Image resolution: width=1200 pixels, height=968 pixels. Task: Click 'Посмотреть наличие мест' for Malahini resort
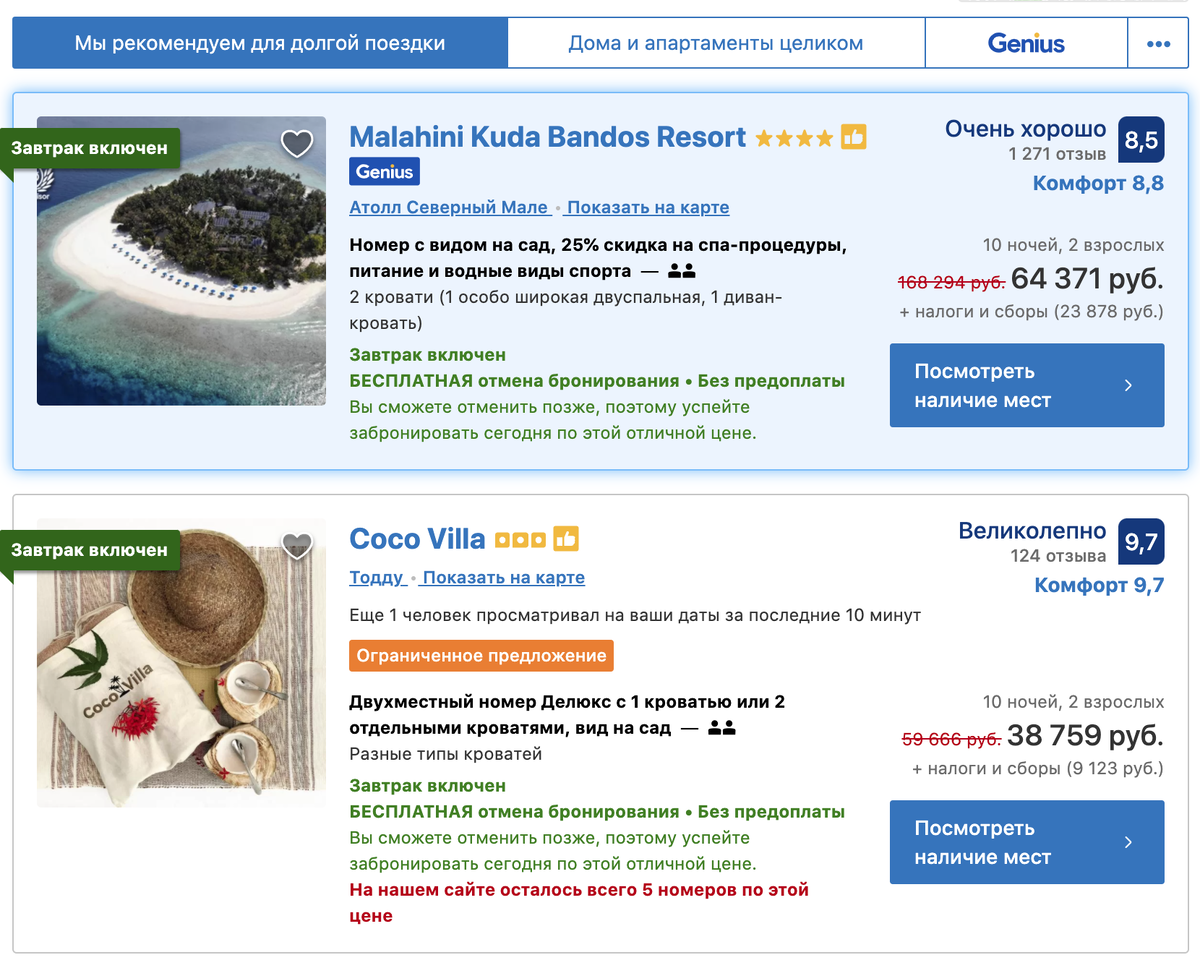1027,386
